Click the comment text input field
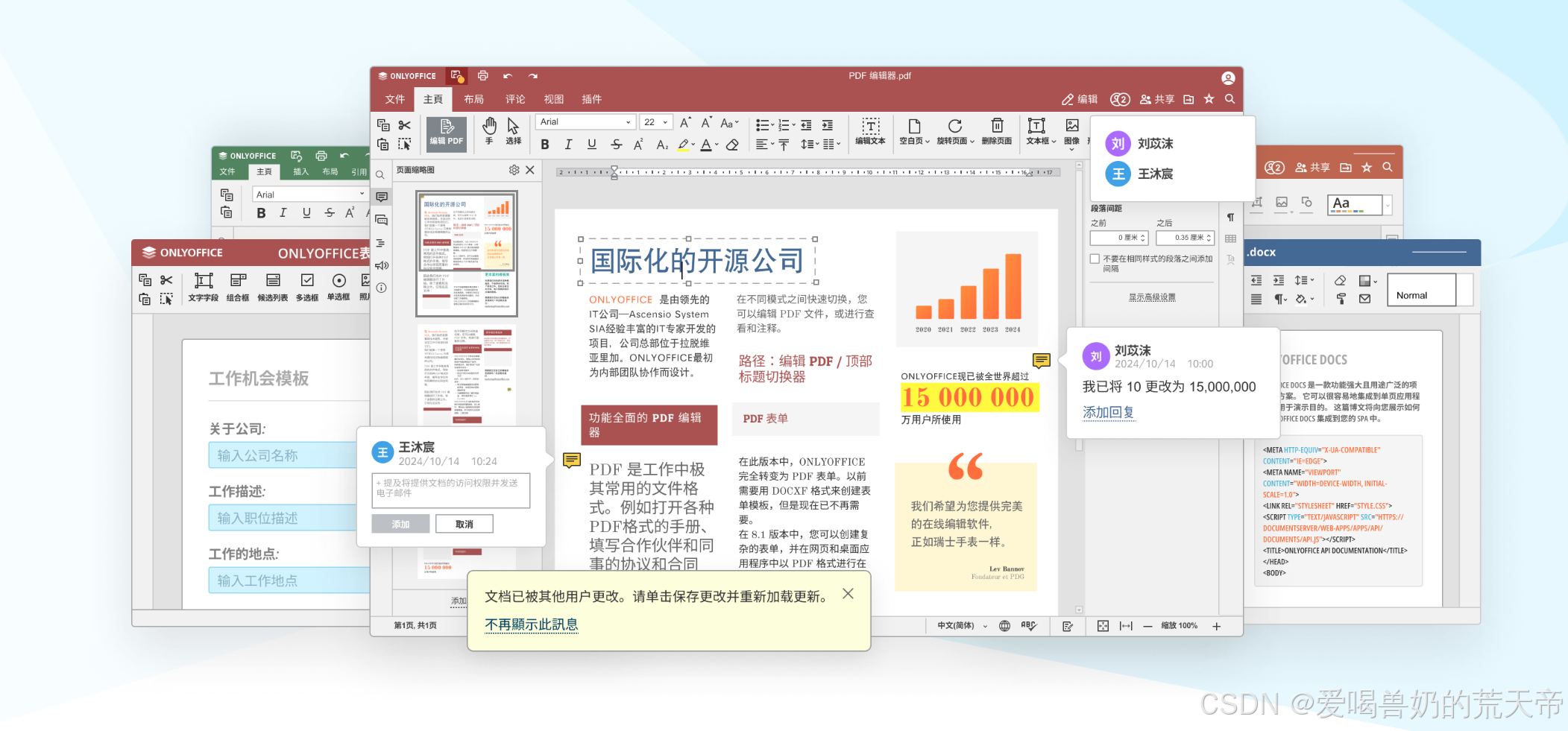Viewport: 1568px width, 731px height. pos(450,490)
